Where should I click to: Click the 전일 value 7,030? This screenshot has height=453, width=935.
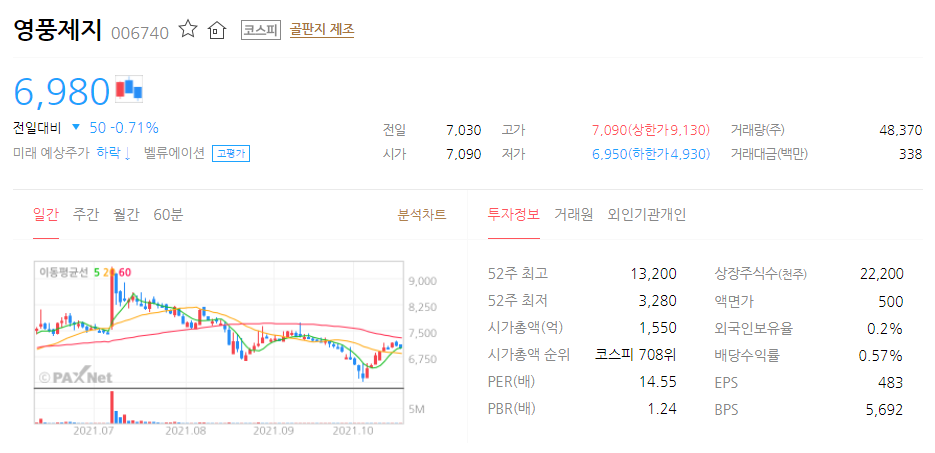tap(463, 130)
